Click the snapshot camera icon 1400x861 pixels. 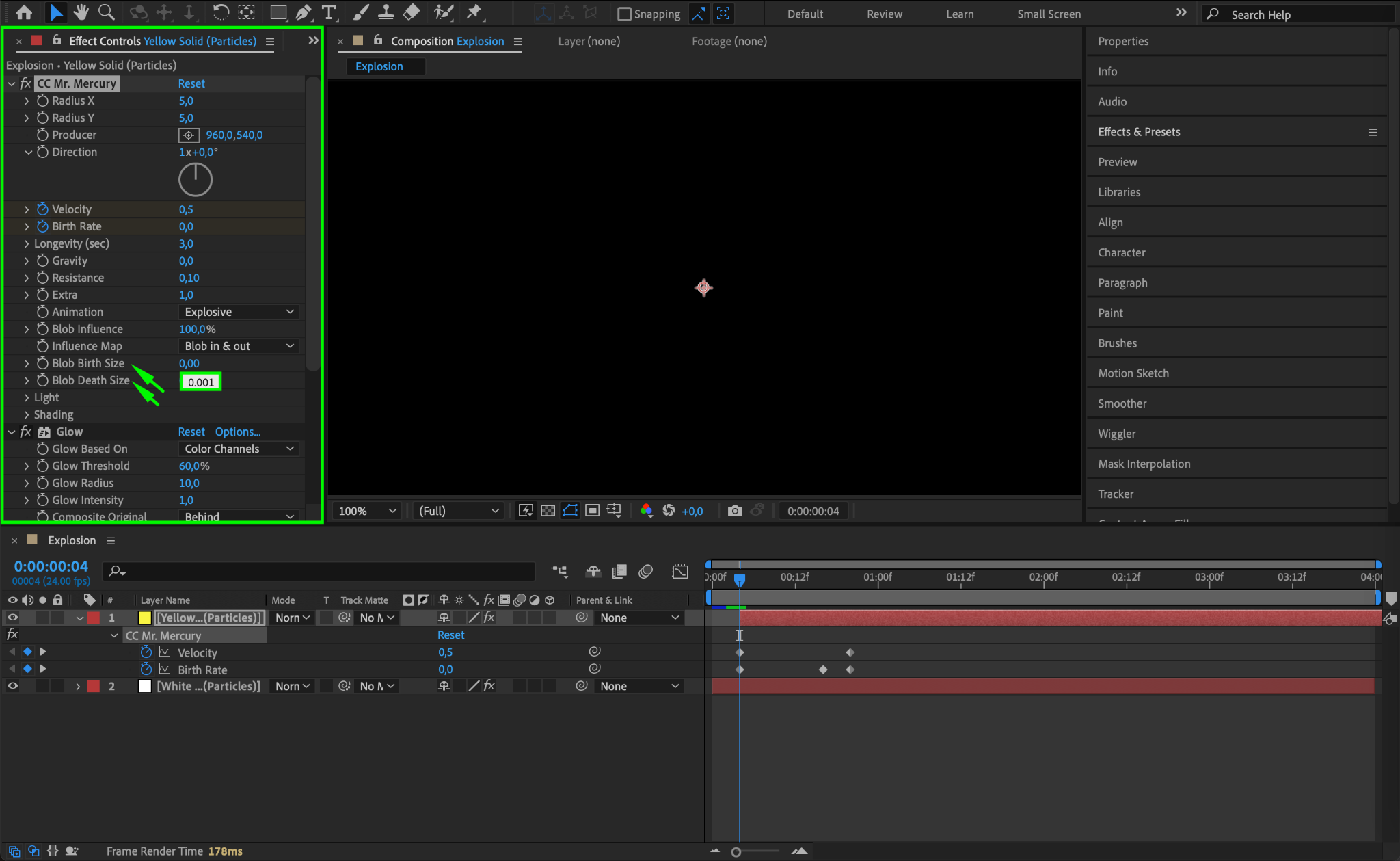tap(734, 511)
